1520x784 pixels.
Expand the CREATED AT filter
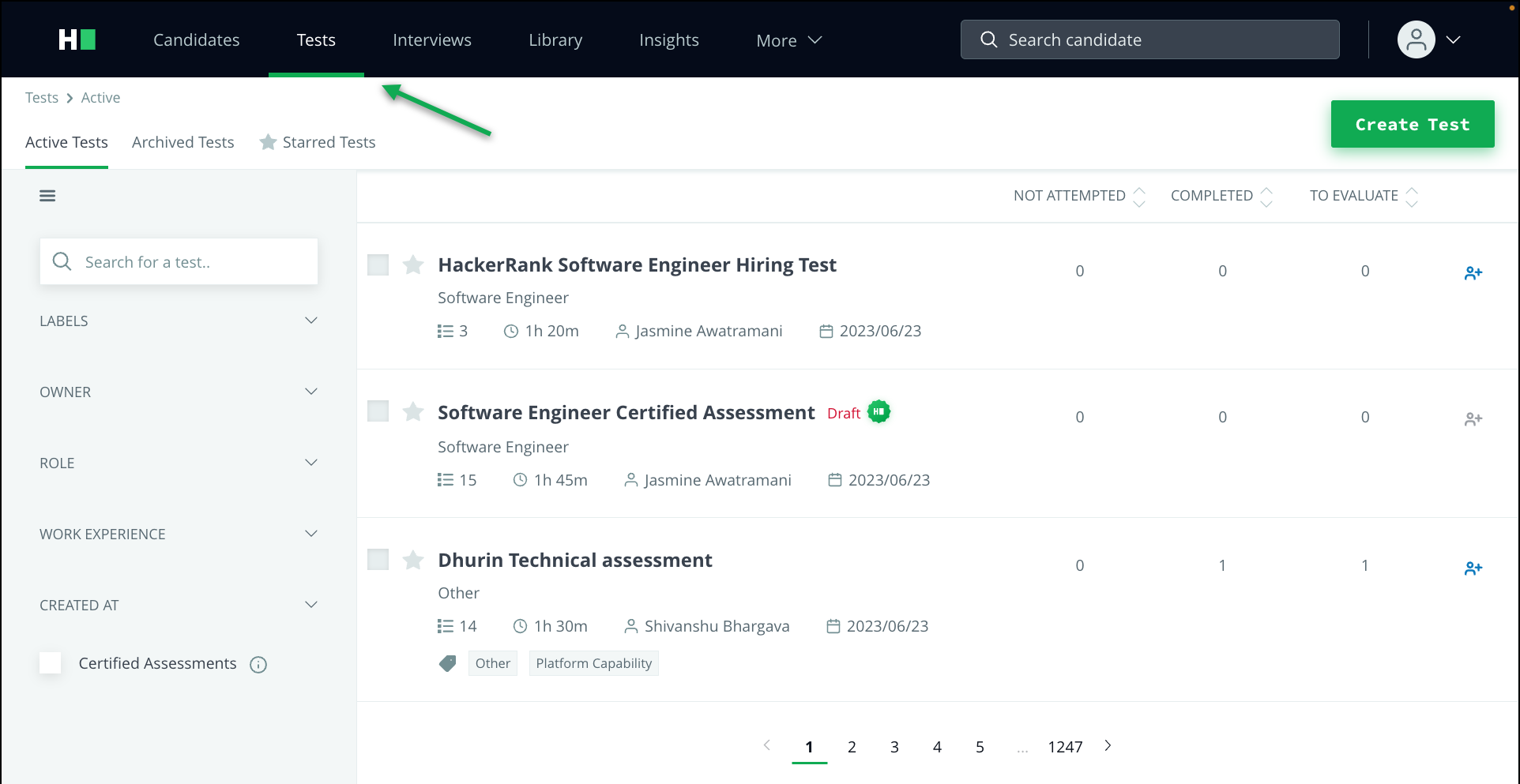pos(179,605)
